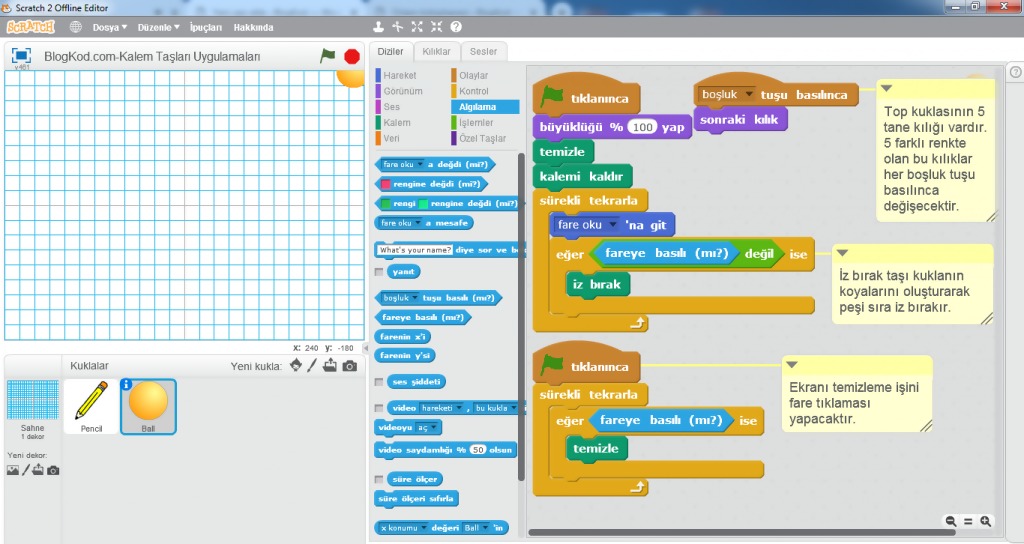The height and width of the screenshot is (544, 1024).
Task: Choose new backdrop from library
Action: (12, 470)
